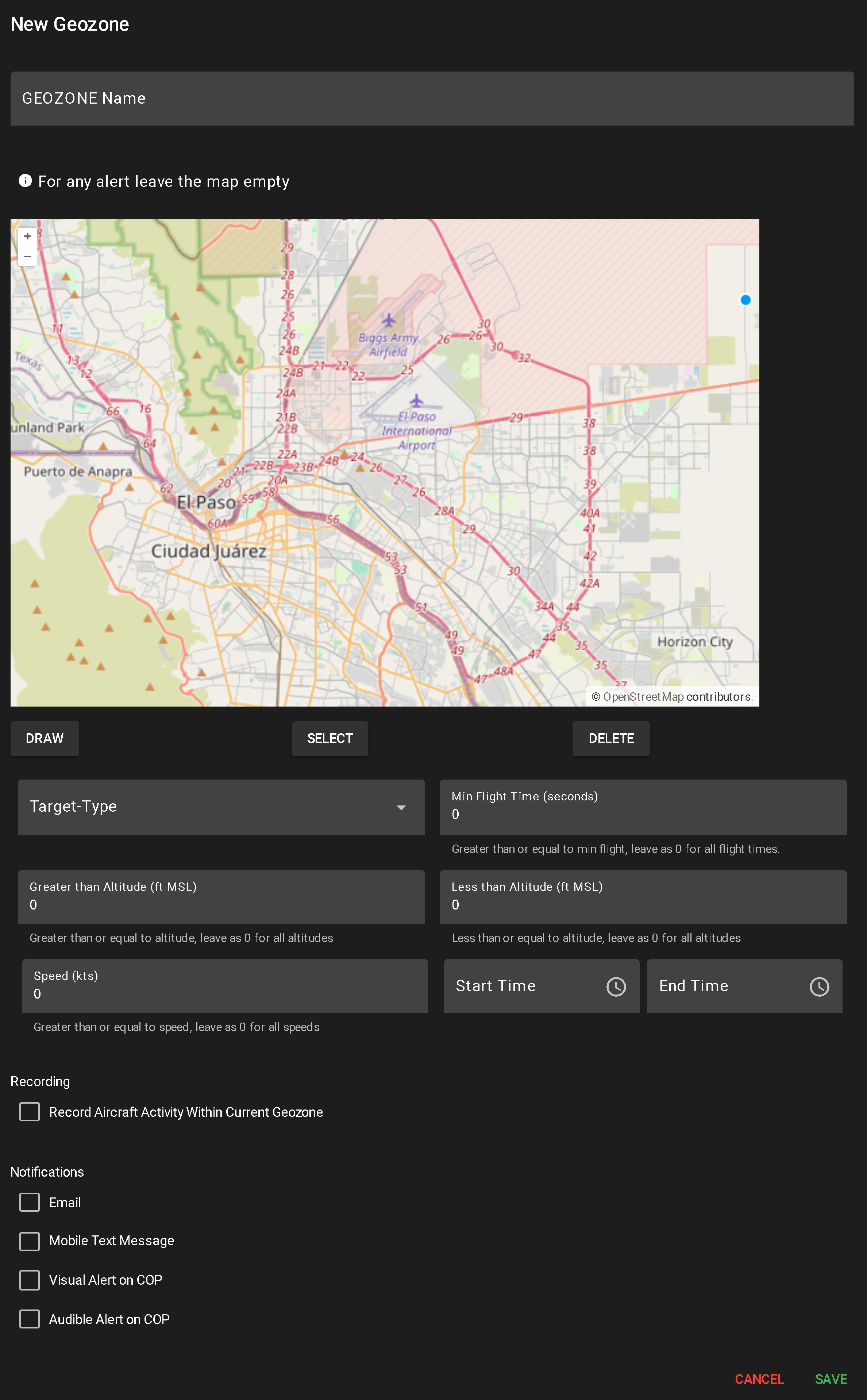The image size is (867, 1400).
Task: Open the OpenStreetMap attribution link
Action: tap(643, 696)
